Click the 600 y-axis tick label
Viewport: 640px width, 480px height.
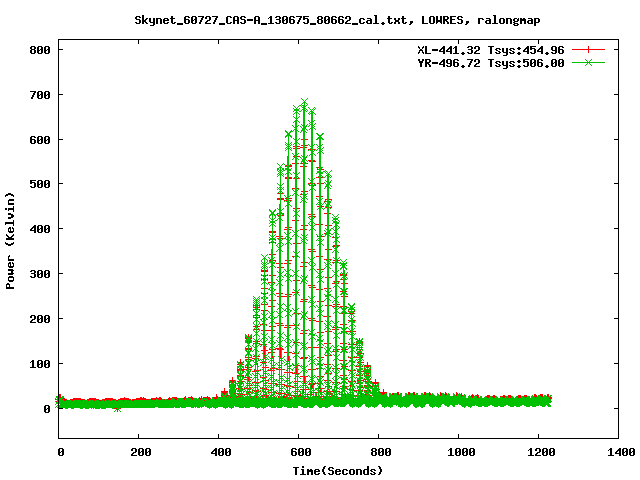40,140
